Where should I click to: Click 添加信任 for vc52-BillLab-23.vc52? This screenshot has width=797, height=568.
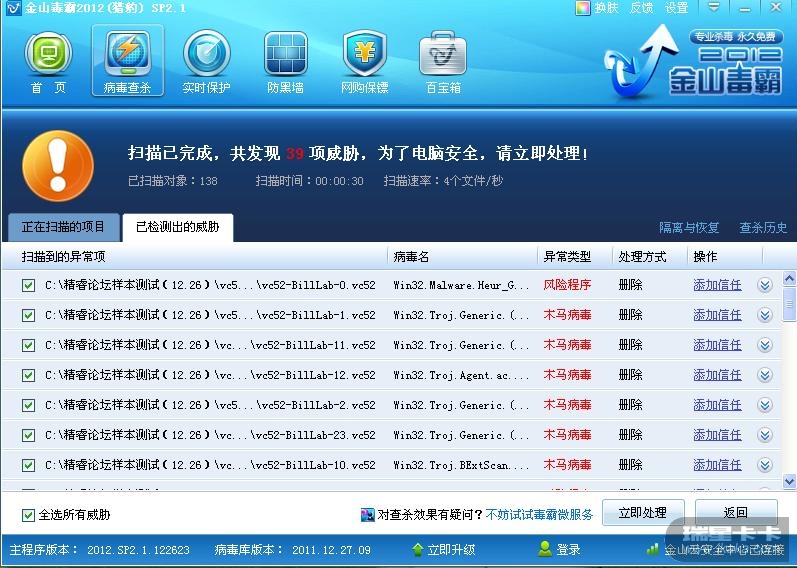(717, 435)
